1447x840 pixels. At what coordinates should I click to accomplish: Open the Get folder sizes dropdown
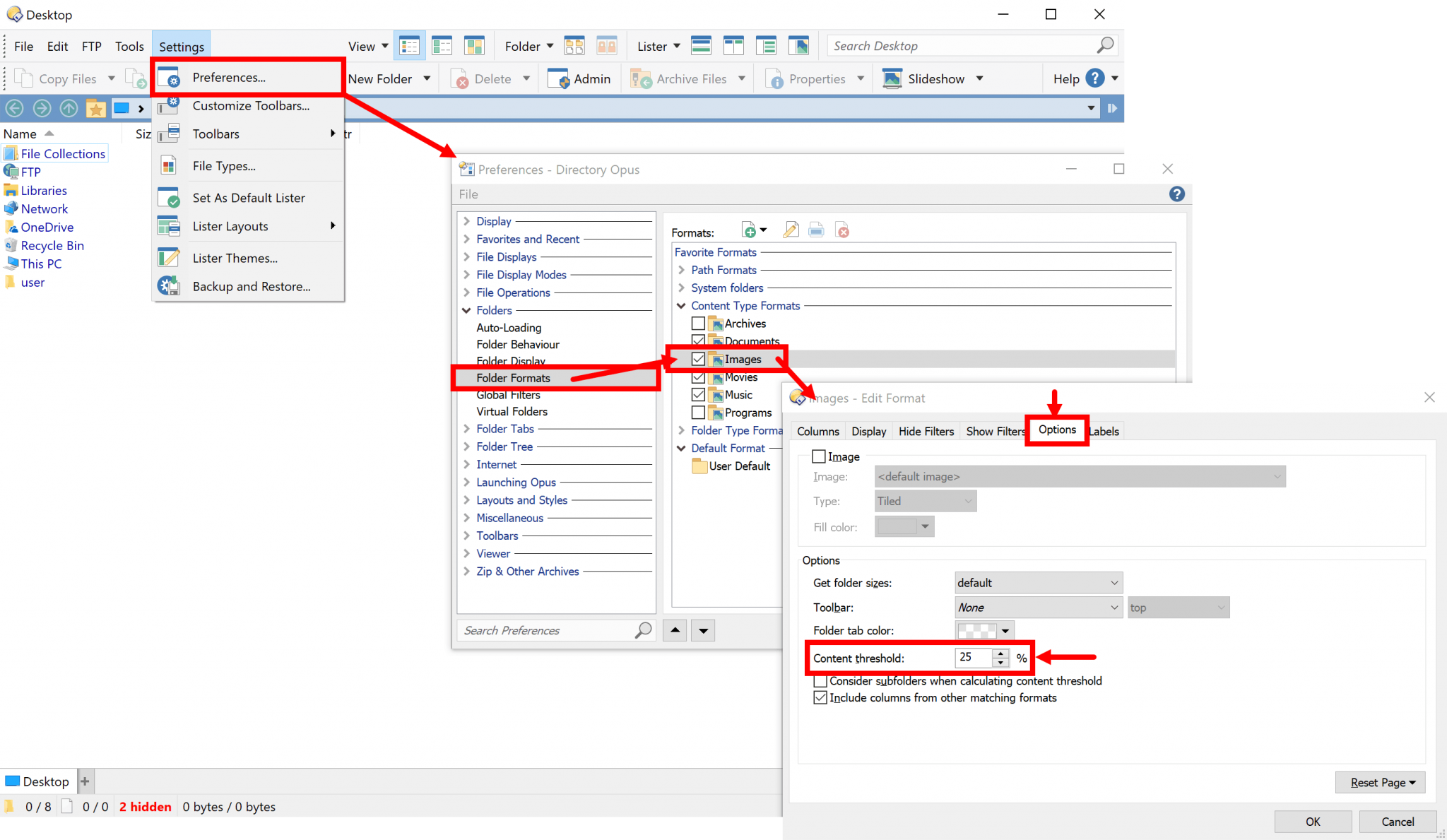coord(1037,582)
